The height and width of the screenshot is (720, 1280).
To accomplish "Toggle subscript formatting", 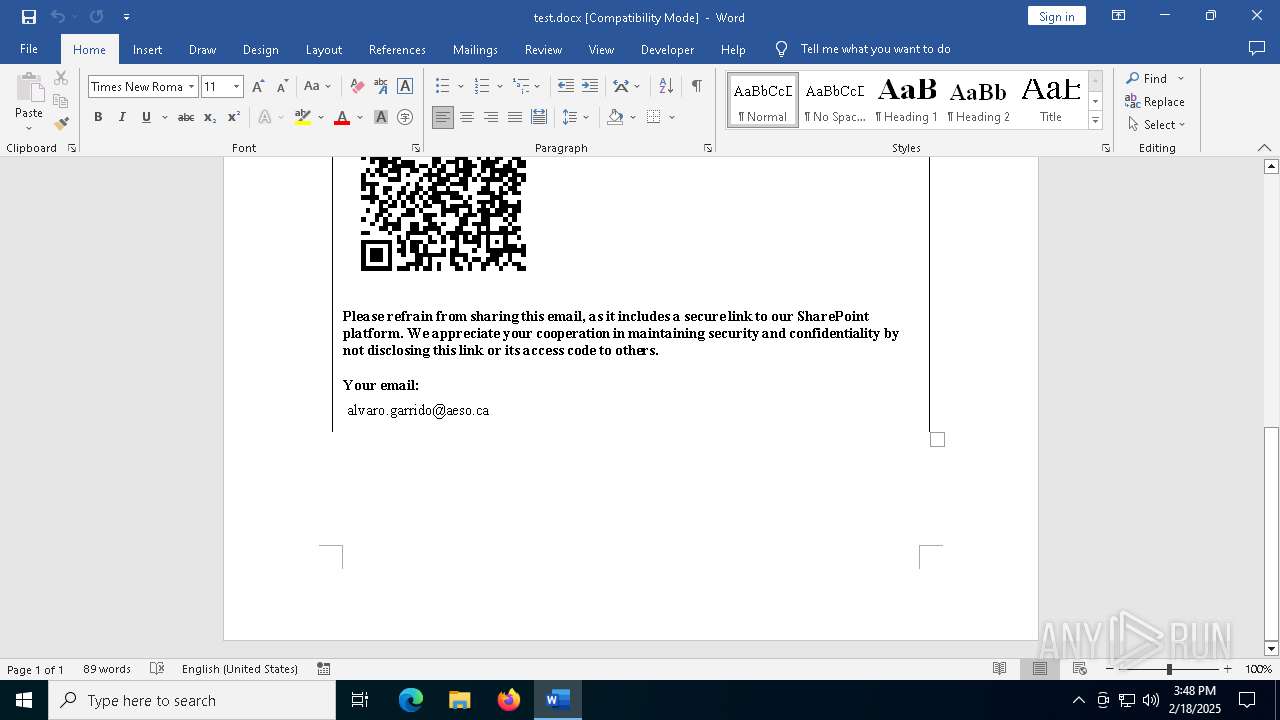I will [210, 117].
